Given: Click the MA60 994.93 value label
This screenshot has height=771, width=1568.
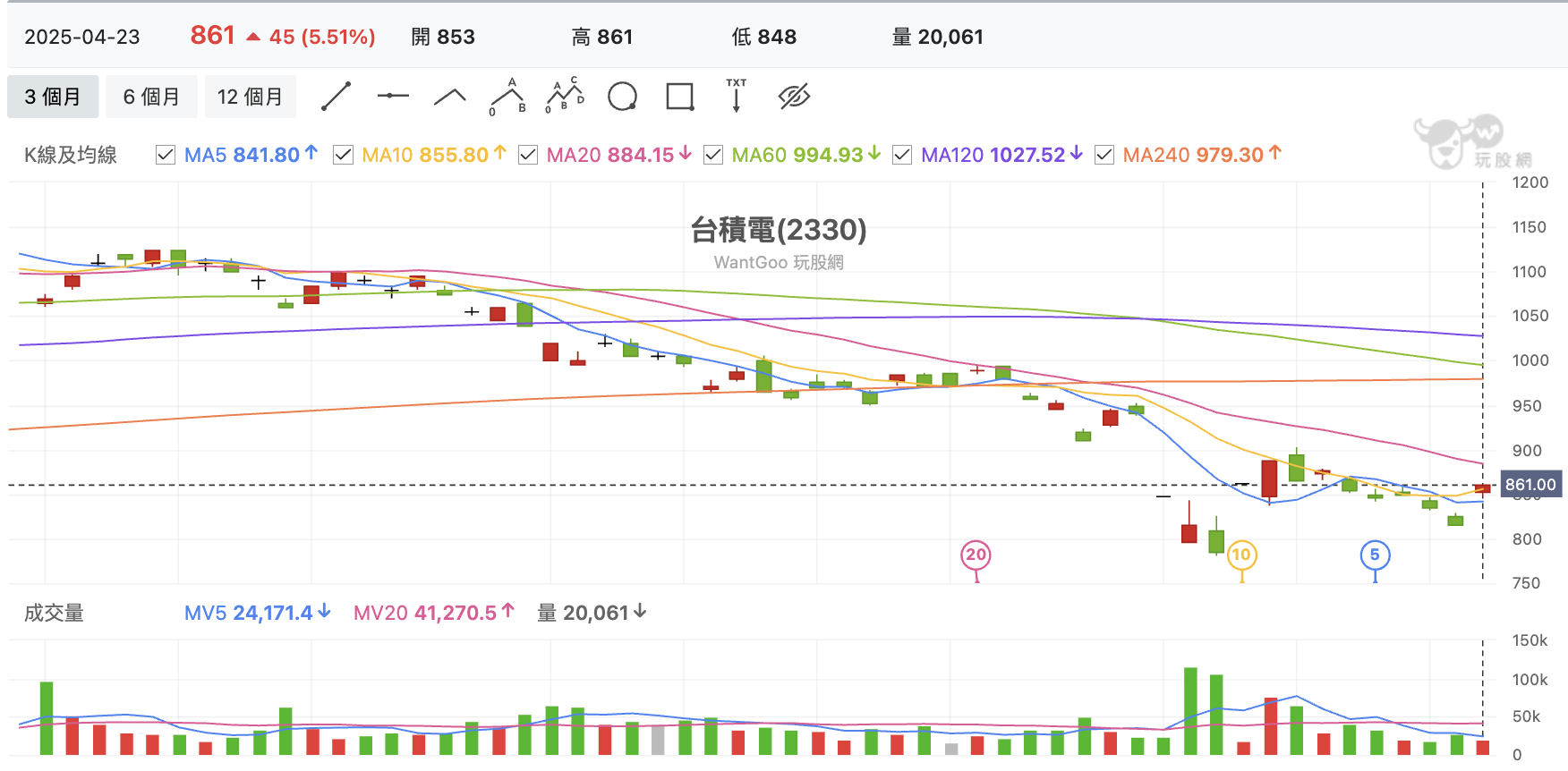Looking at the screenshot, I should 806,155.
